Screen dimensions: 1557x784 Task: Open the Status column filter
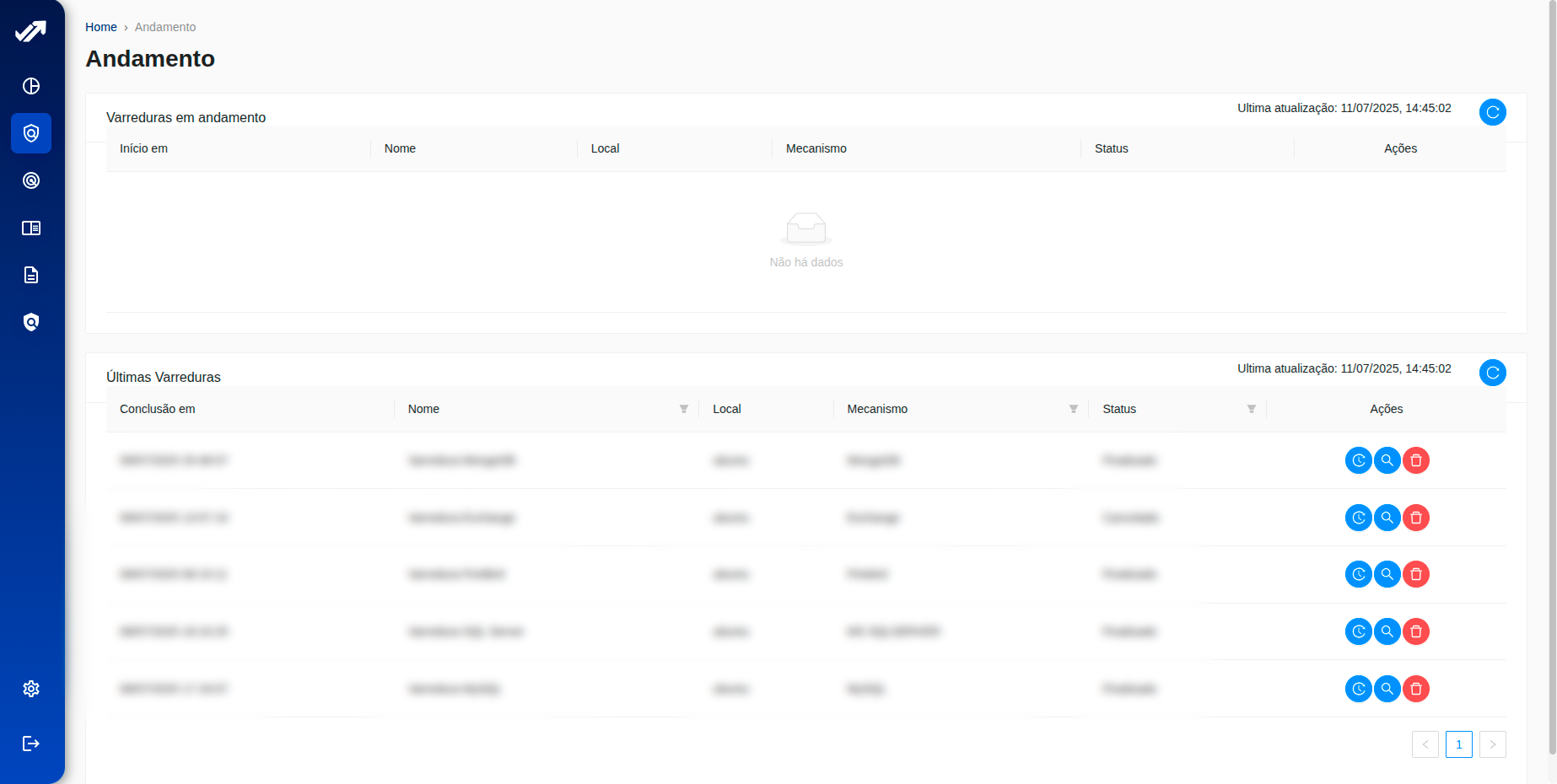[x=1252, y=409]
